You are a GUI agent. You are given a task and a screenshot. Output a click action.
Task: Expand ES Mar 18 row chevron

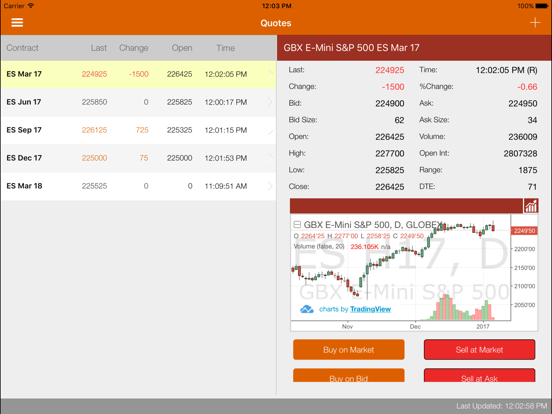click(x=270, y=186)
